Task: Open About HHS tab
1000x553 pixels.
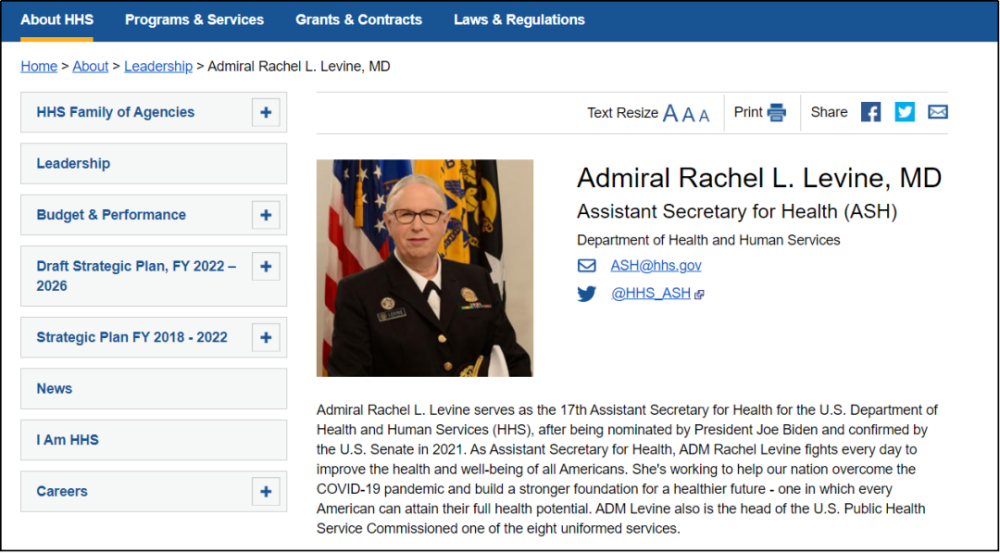Action: coord(57,20)
